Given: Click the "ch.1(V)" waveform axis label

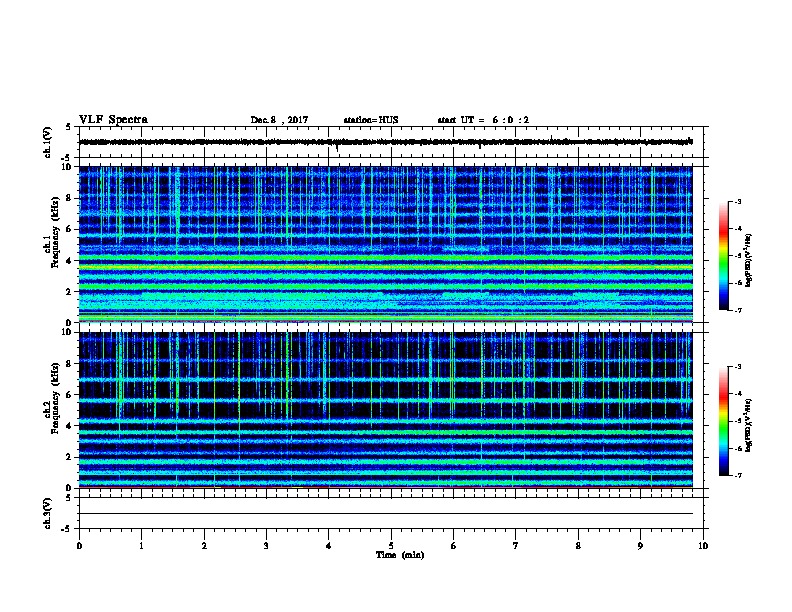Looking at the screenshot, I should coord(47,142).
